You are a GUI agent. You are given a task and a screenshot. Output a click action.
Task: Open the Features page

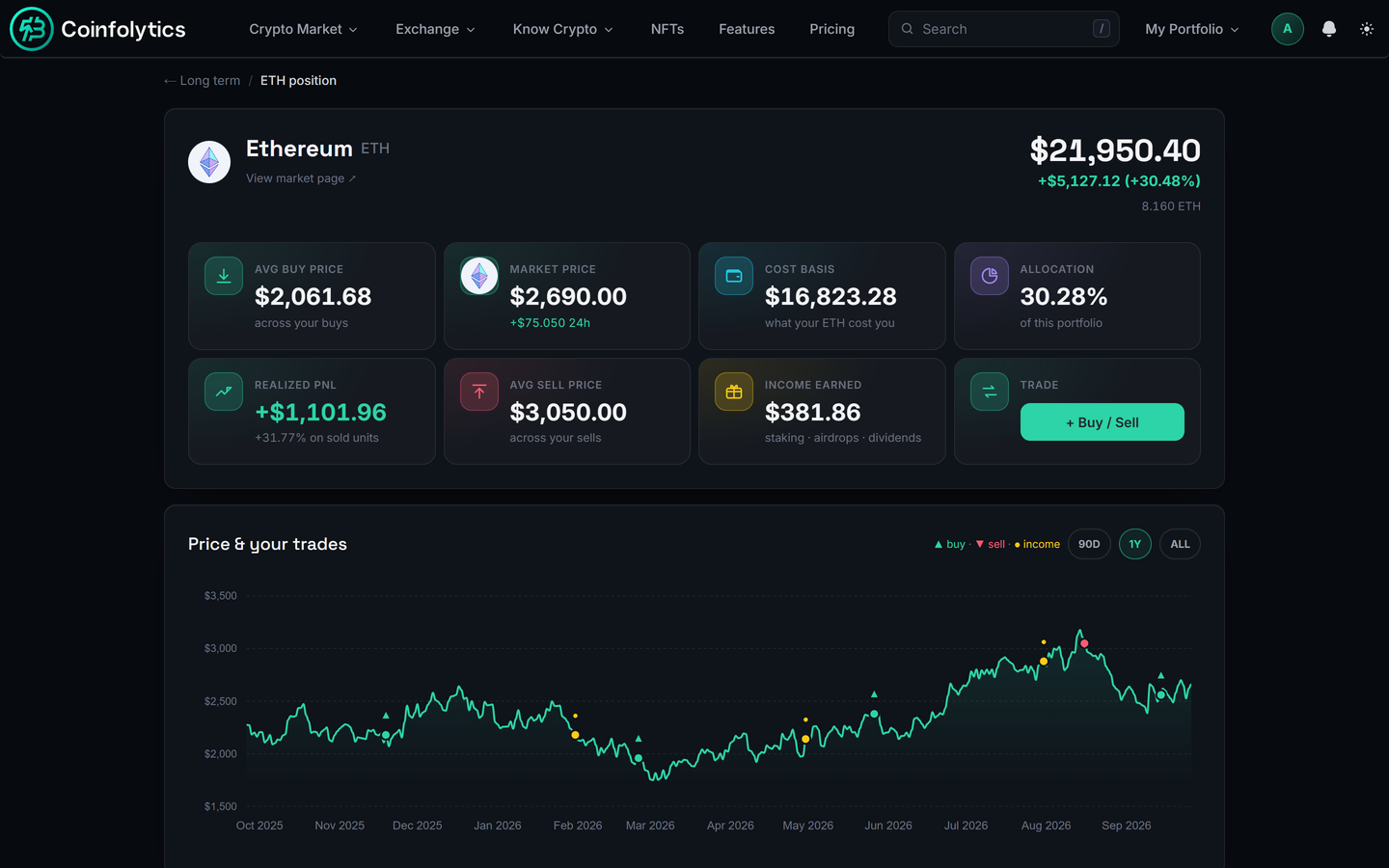click(747, 29)
